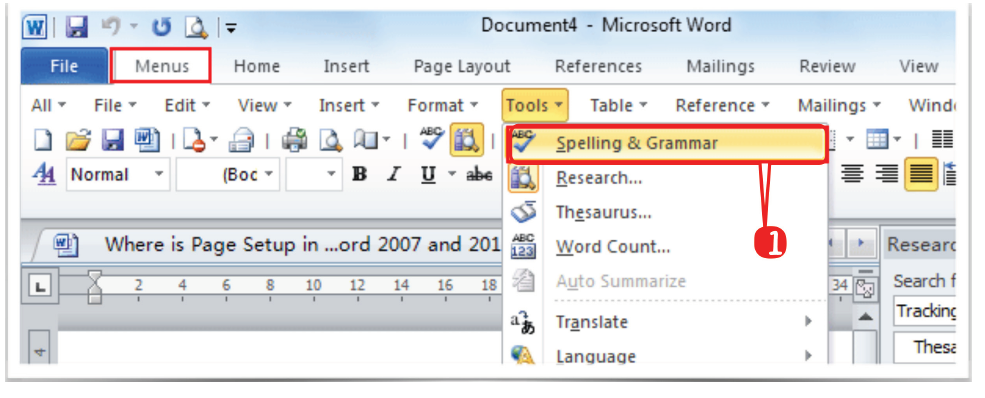The width and height of the screenshot is (985, 398).
Task: Click the Permission restricted document icon
Action: tap(196, 140)
